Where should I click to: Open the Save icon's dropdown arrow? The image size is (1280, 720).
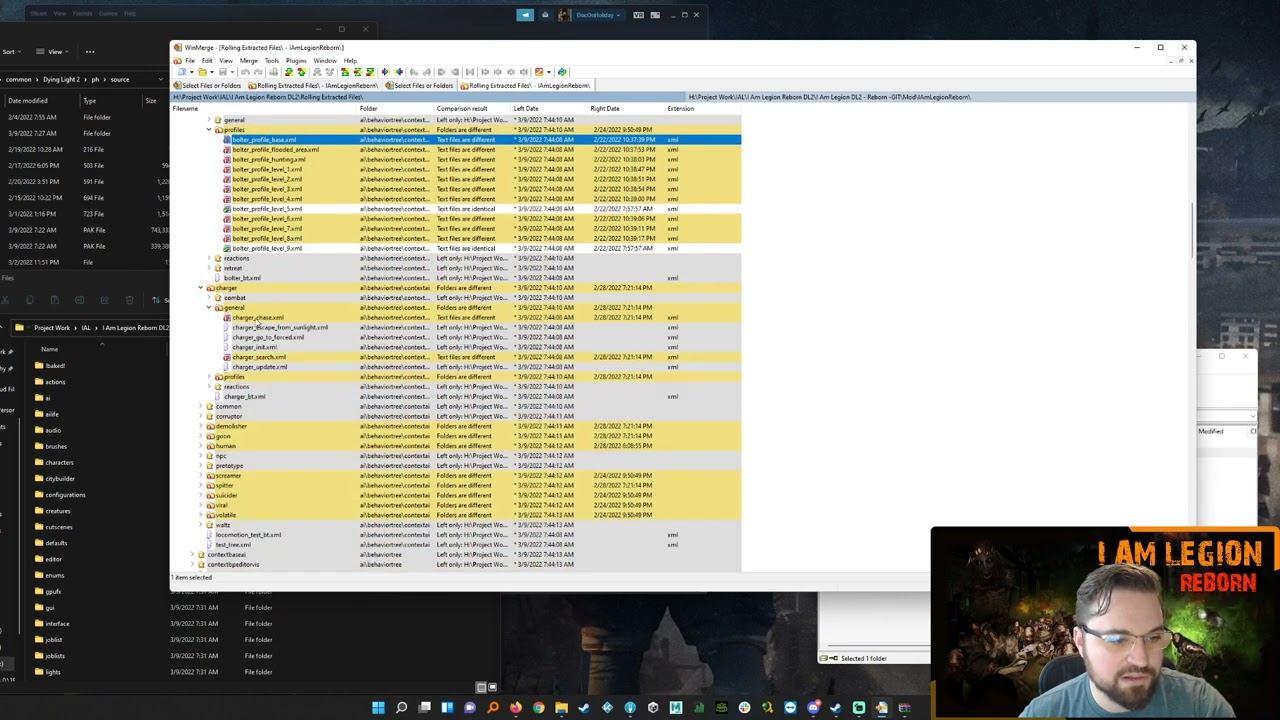(230, 72)
